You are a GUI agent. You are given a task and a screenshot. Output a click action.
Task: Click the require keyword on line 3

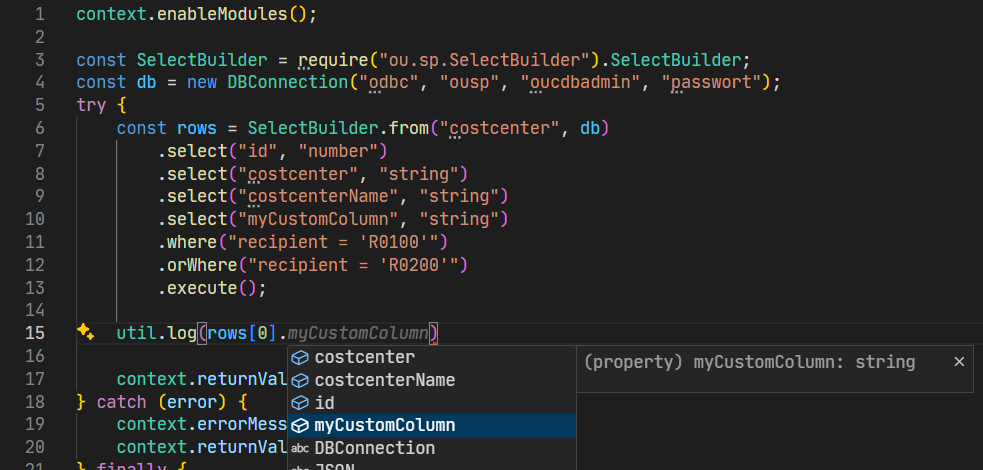tap(333, 60)
